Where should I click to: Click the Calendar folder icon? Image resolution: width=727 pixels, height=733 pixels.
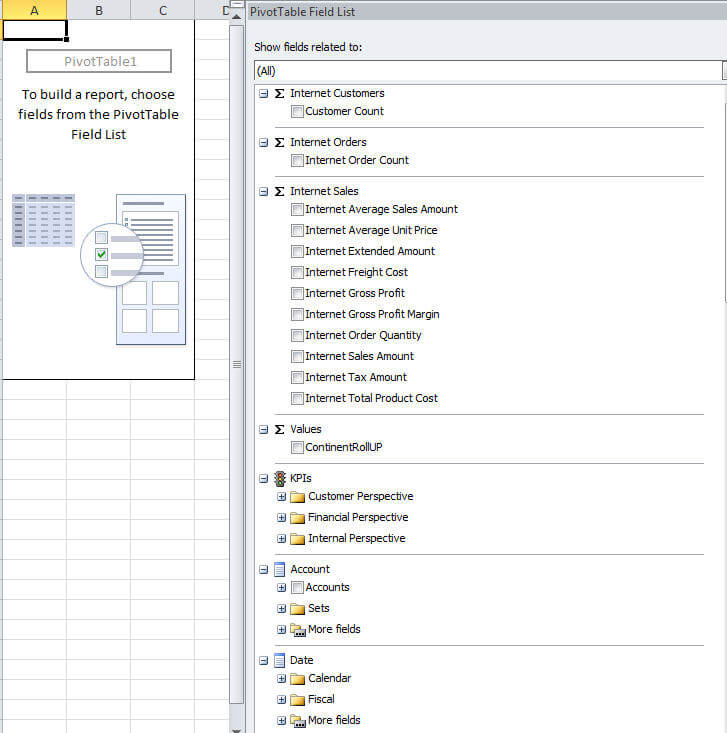click(x=297, y=679)
